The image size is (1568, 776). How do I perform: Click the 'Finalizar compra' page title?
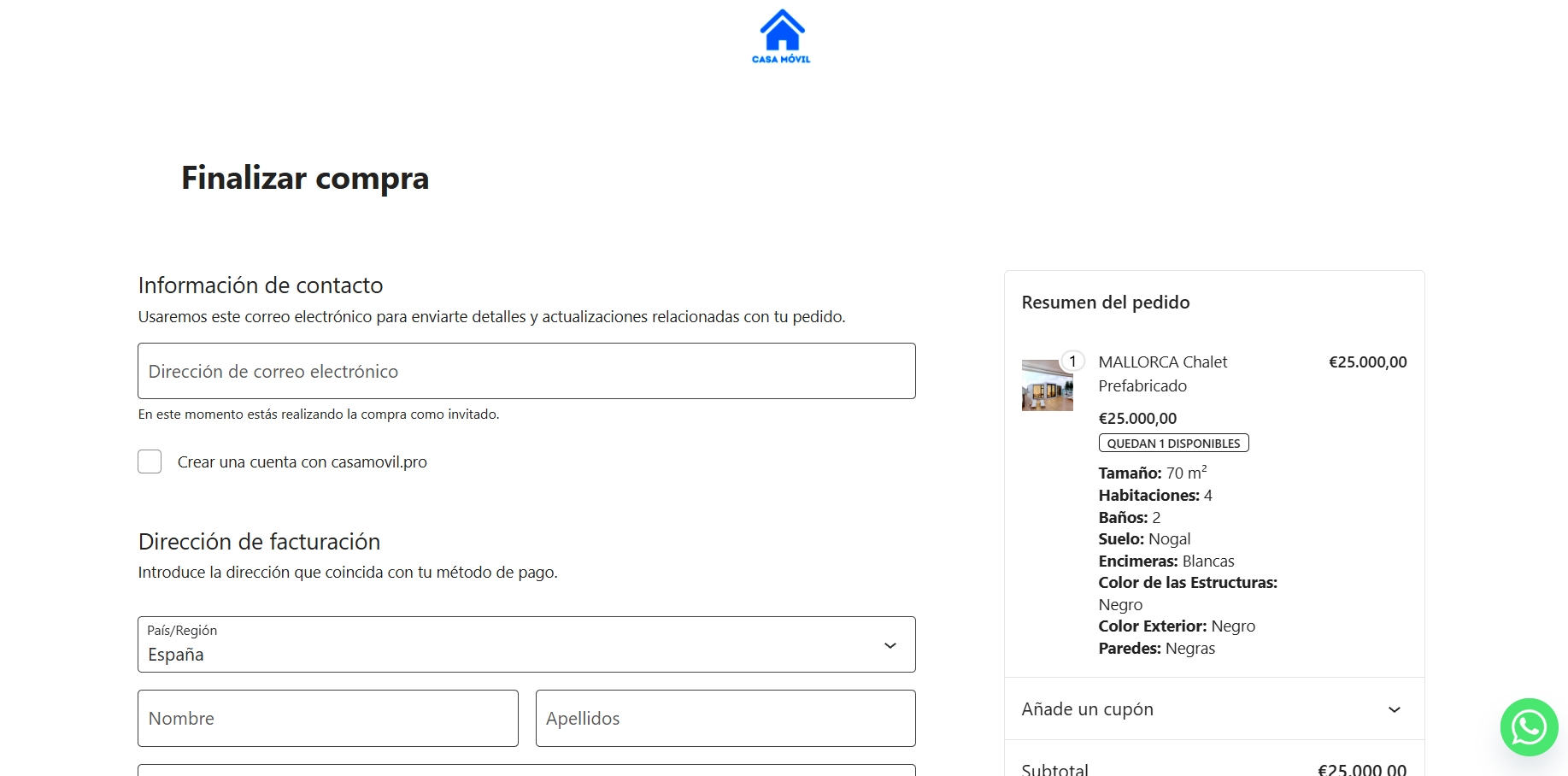coord(305,178)
